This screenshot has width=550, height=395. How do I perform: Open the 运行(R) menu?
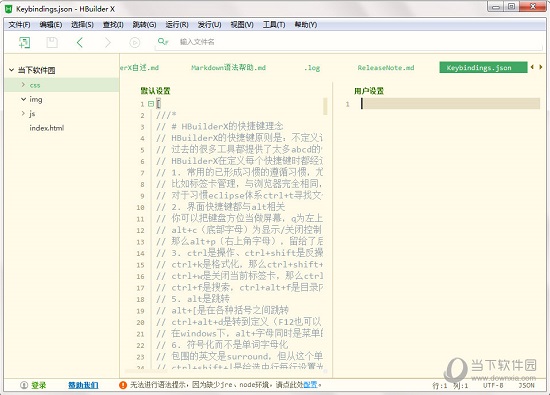tap(177, 25)
